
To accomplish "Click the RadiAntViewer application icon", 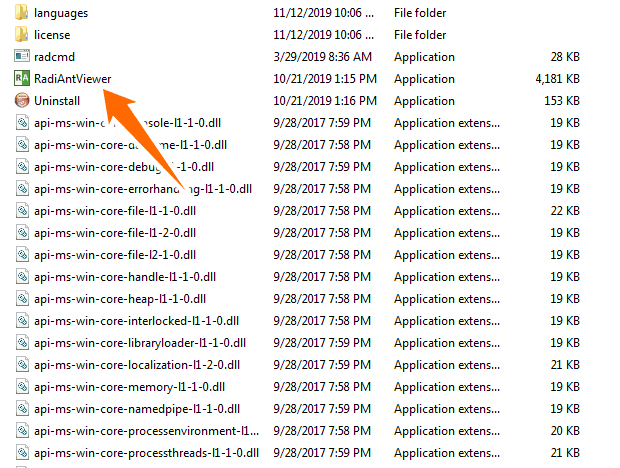I will [x=22, y=79].
